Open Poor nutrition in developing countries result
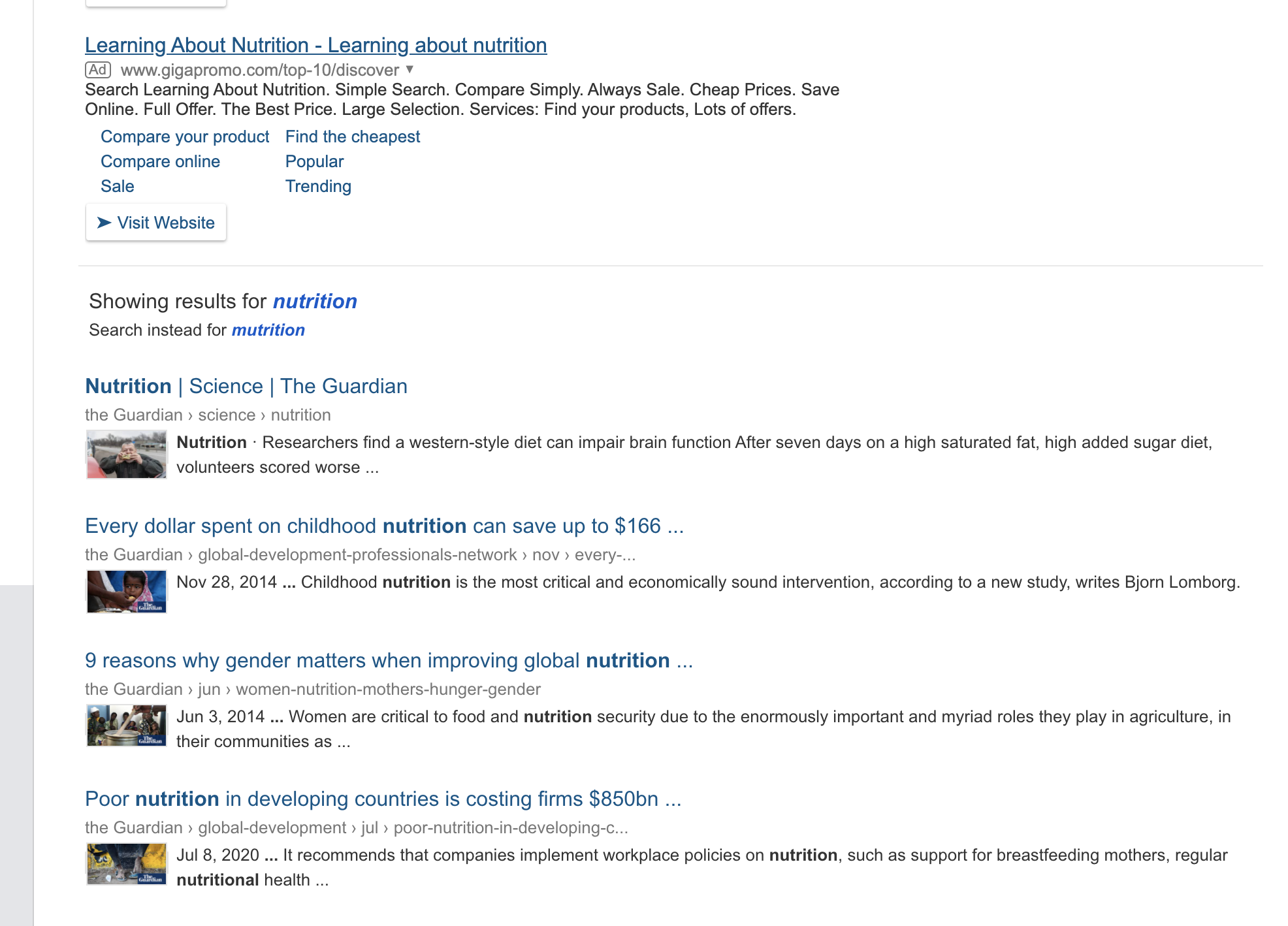The image size is (1288, 926). [x=383, y=799]
